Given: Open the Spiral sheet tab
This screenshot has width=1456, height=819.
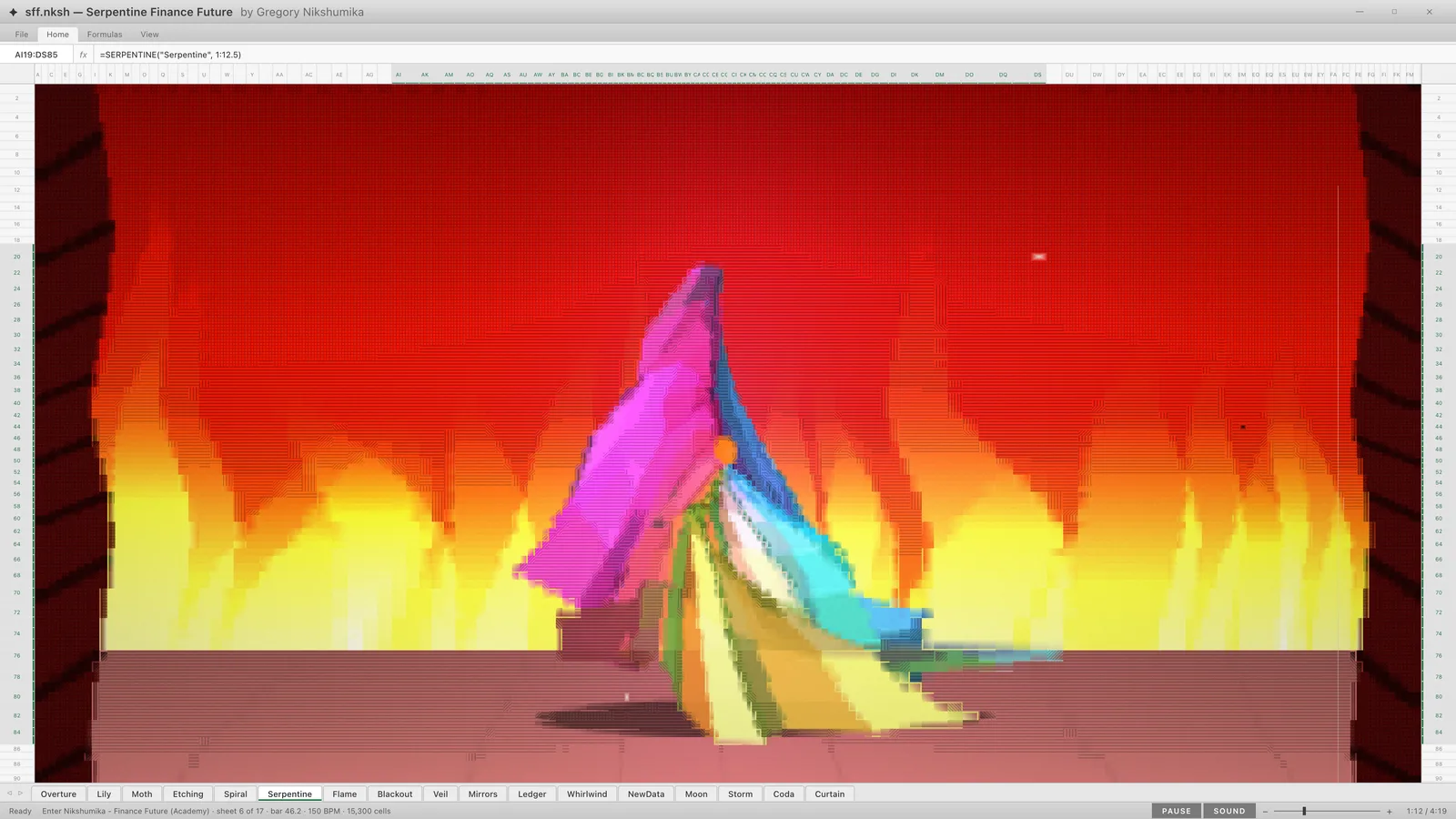Looking at the screenshot, I should tap(236, 794).
